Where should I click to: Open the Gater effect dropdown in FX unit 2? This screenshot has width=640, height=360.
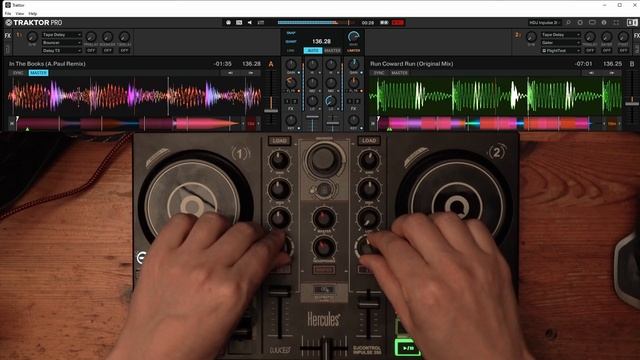560,42
